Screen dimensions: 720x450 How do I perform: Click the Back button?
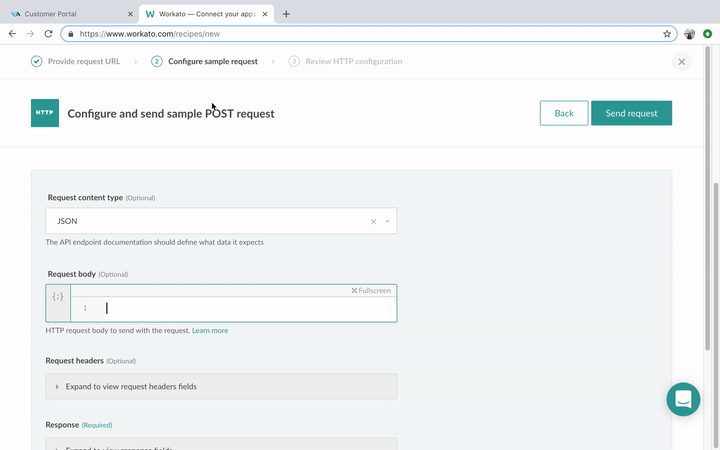[x=564, y=113]
